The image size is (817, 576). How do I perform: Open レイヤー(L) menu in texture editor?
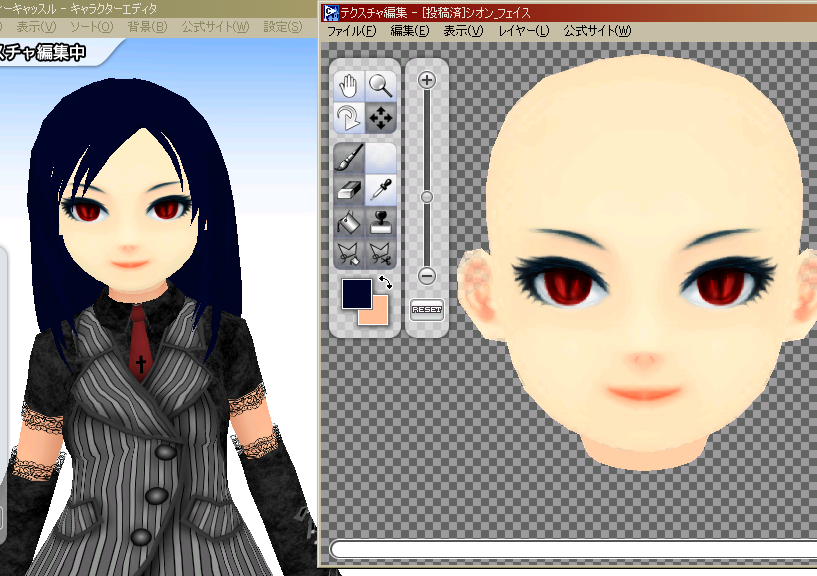click(x=524, y=31)
